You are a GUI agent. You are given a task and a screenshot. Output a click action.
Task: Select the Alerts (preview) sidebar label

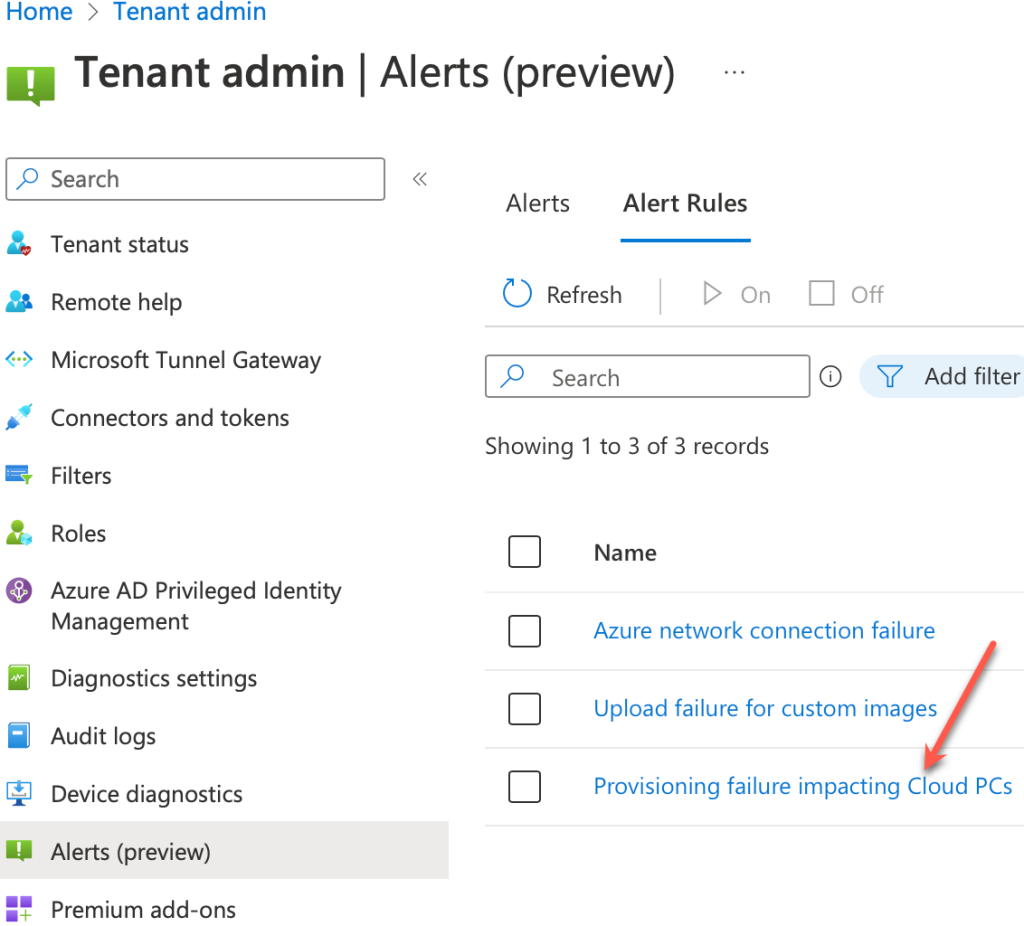click(x=131, y=852)
